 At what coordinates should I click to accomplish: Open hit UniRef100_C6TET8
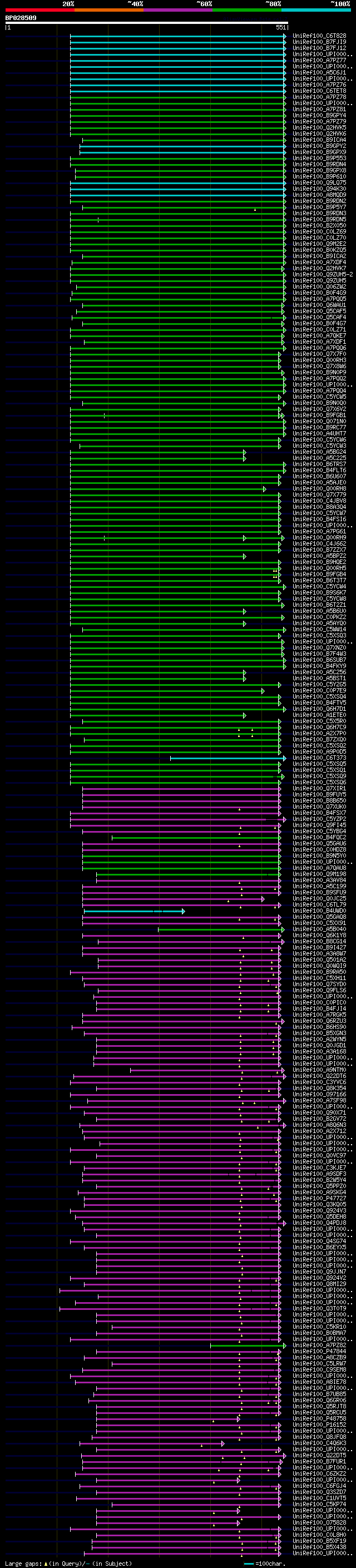point(319,91)
